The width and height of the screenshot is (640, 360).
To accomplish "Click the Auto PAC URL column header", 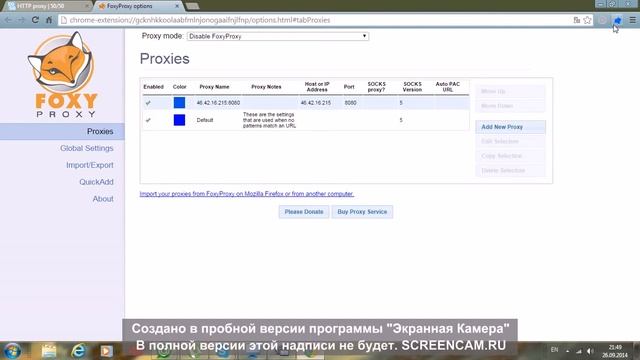I will click(x=448, y=87).
